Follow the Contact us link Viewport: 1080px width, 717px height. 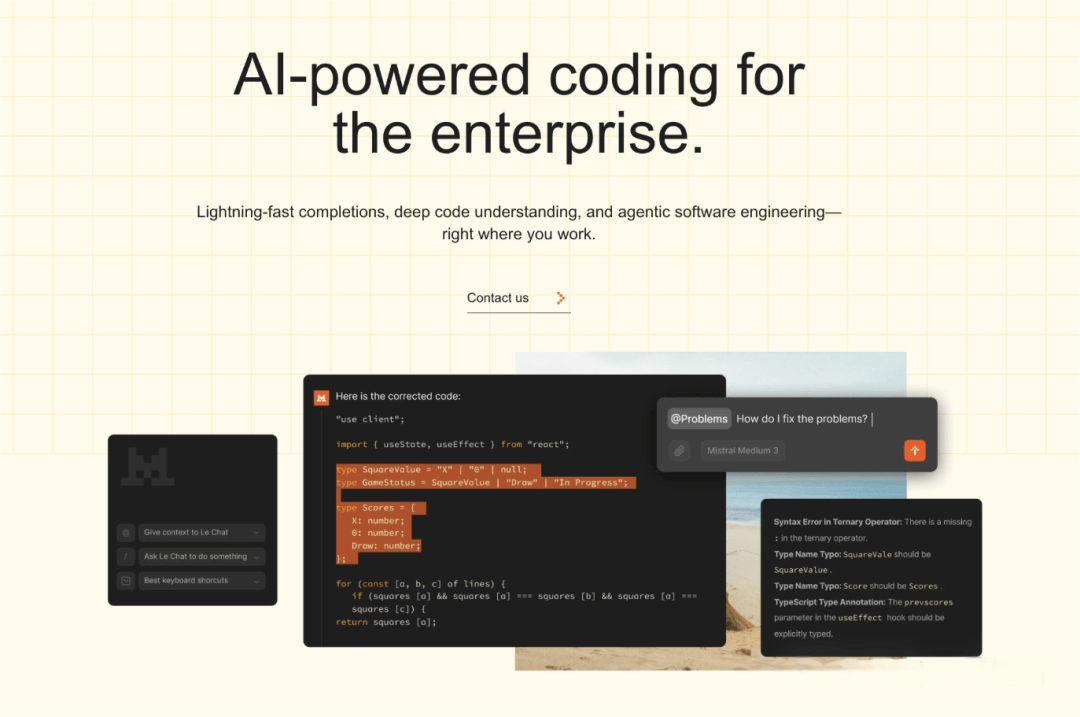(x=498, y=298)
